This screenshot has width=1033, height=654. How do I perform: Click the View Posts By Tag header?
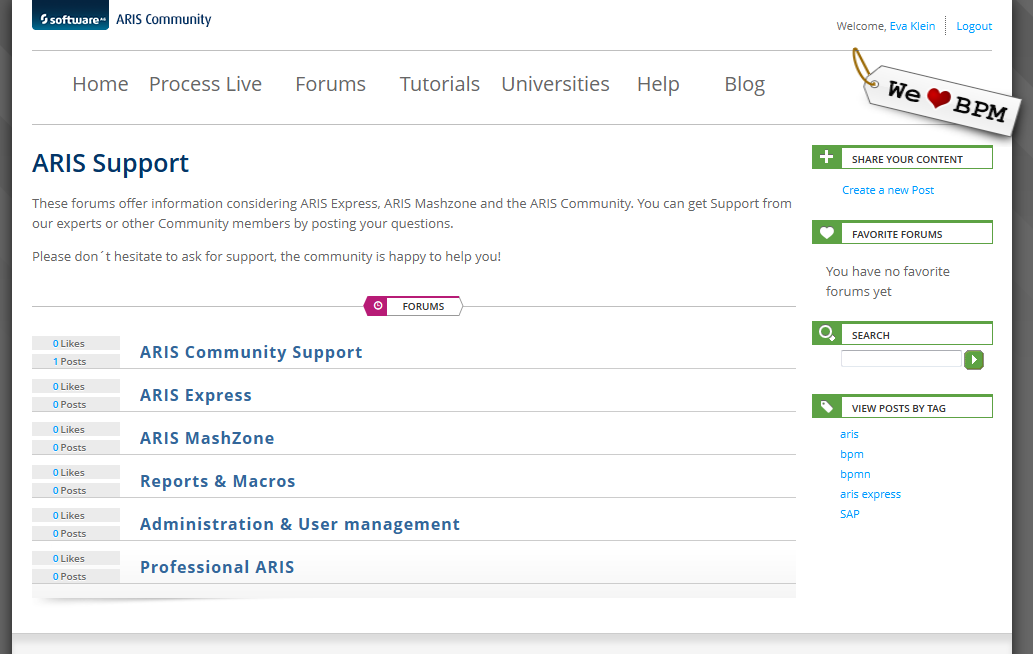pyautogui.click(x=899, y=408)
